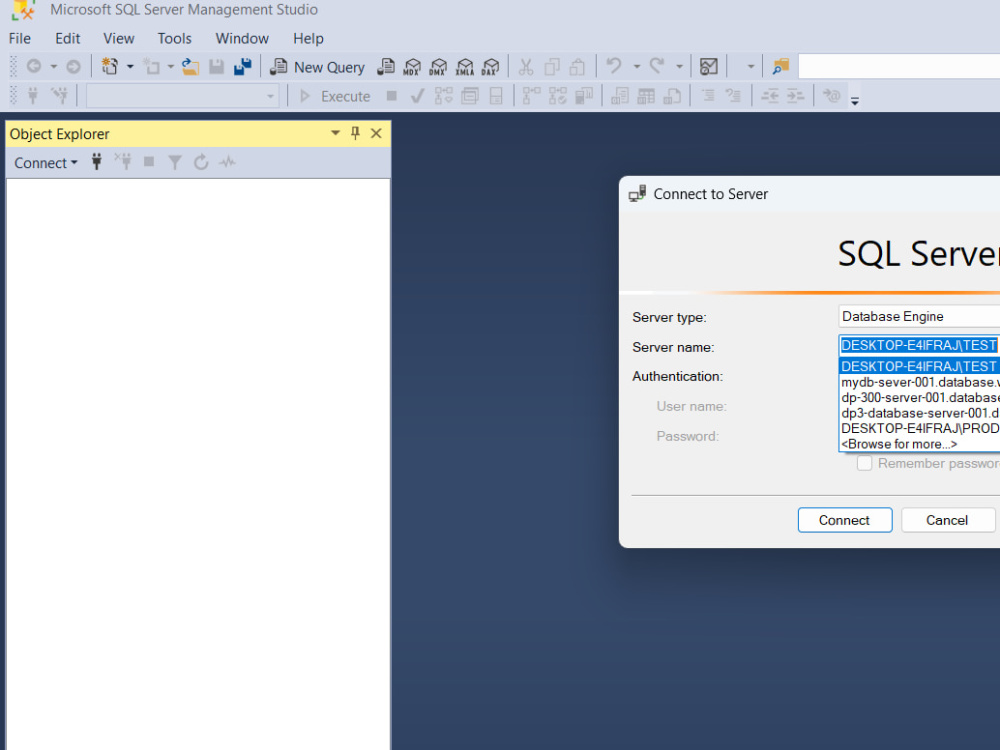Open the Window menu
The height and width of the screenshot is (750, 1000).
click(x=242, y=38)
